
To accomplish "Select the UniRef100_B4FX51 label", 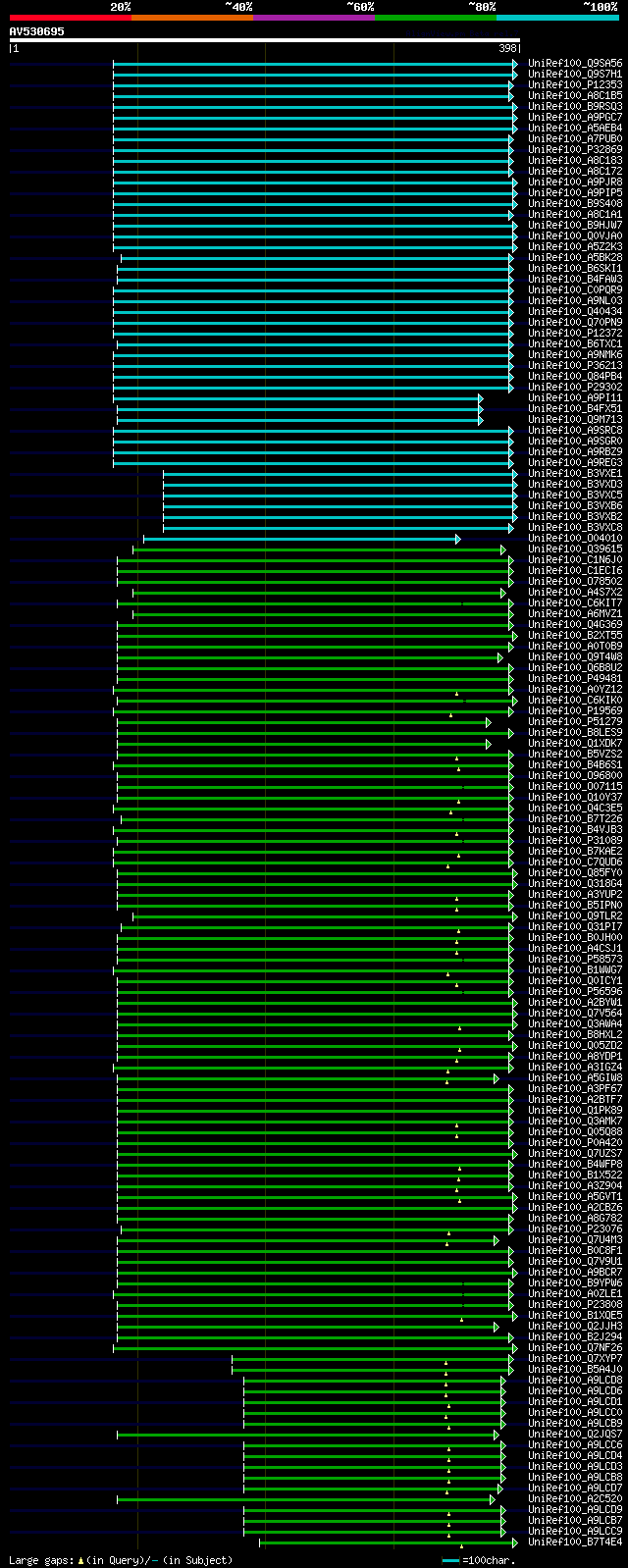I will (x=575, y=408).
